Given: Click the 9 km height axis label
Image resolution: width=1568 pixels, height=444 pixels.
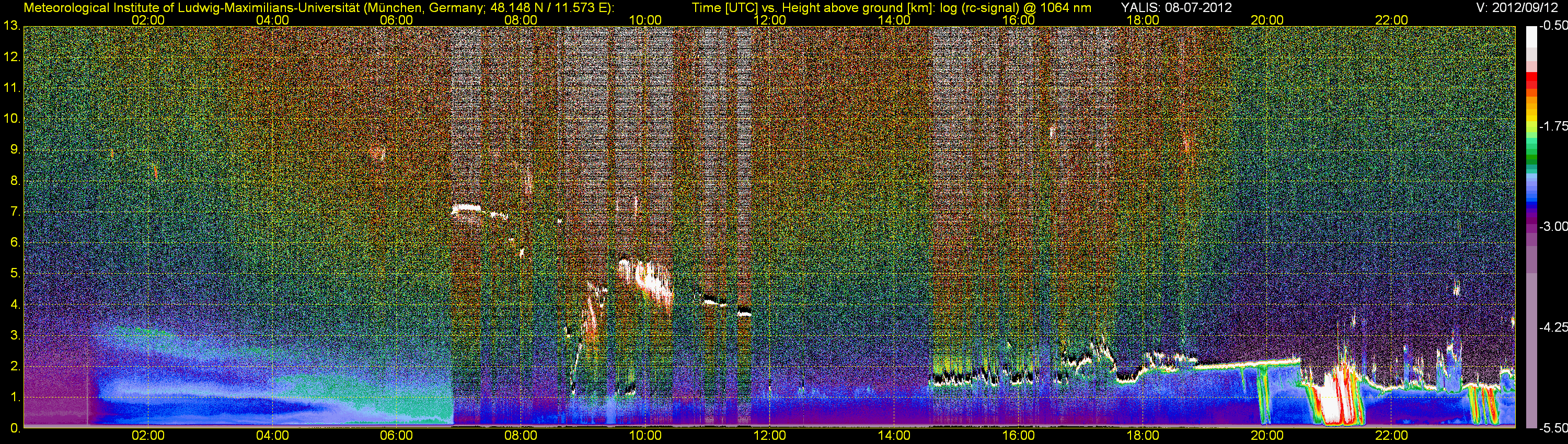Looking at the screenshot, I should pos(15,149).
